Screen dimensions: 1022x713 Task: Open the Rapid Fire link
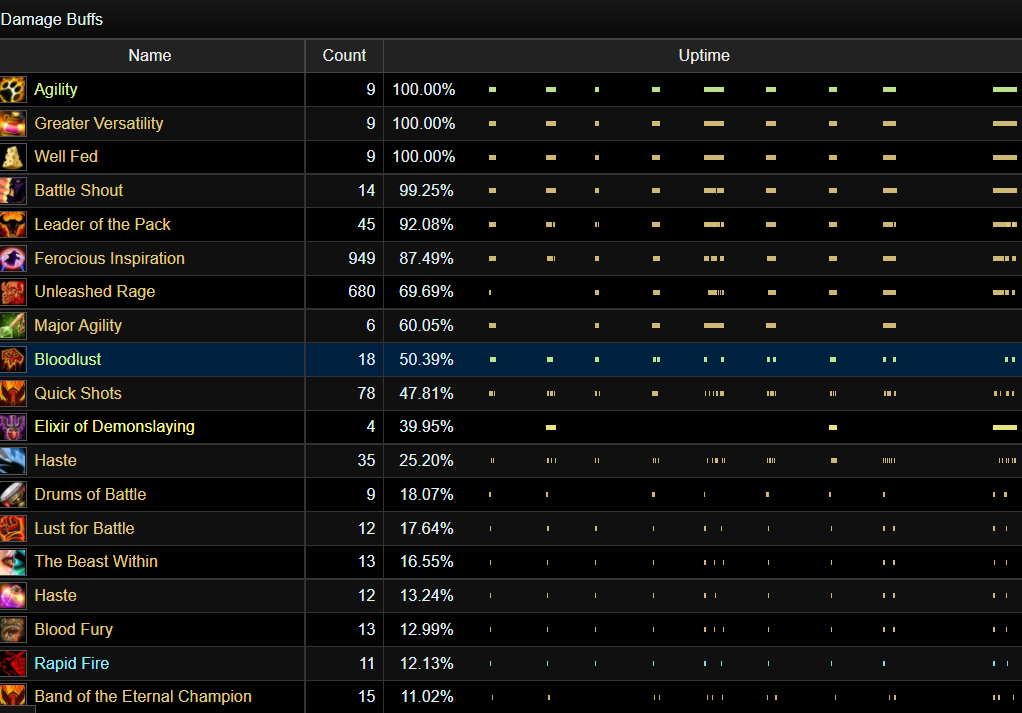[72, 663]
